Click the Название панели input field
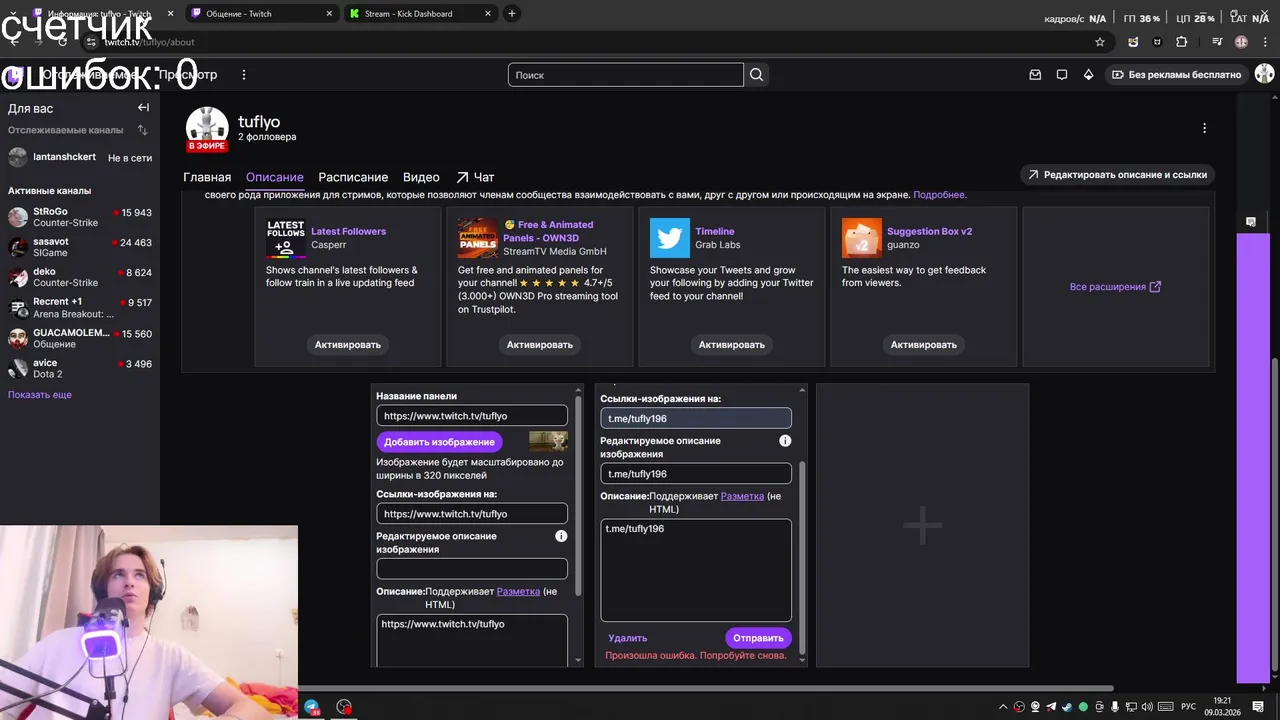Image resolution: width=1280 pixels, height=720 pixels. 472,416
